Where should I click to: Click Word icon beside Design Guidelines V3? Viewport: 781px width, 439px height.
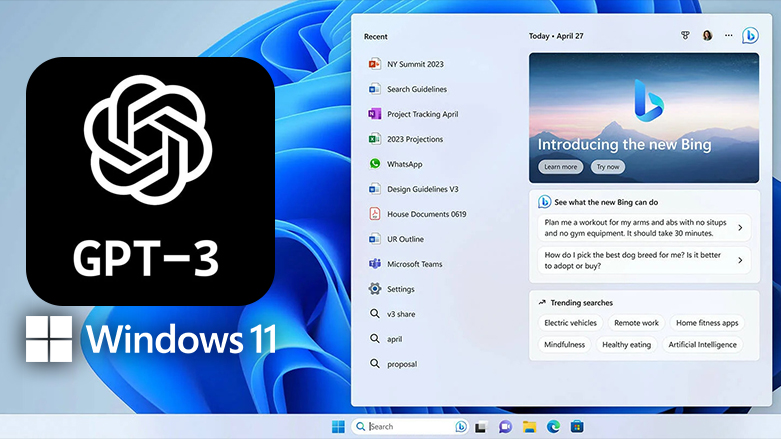(x=375, y=189)
